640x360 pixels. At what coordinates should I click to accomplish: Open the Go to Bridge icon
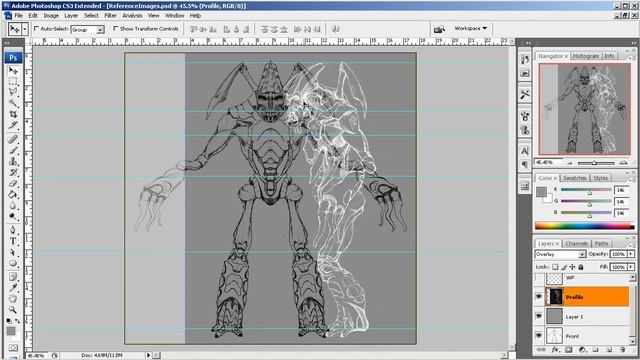[x=439, y=29]
